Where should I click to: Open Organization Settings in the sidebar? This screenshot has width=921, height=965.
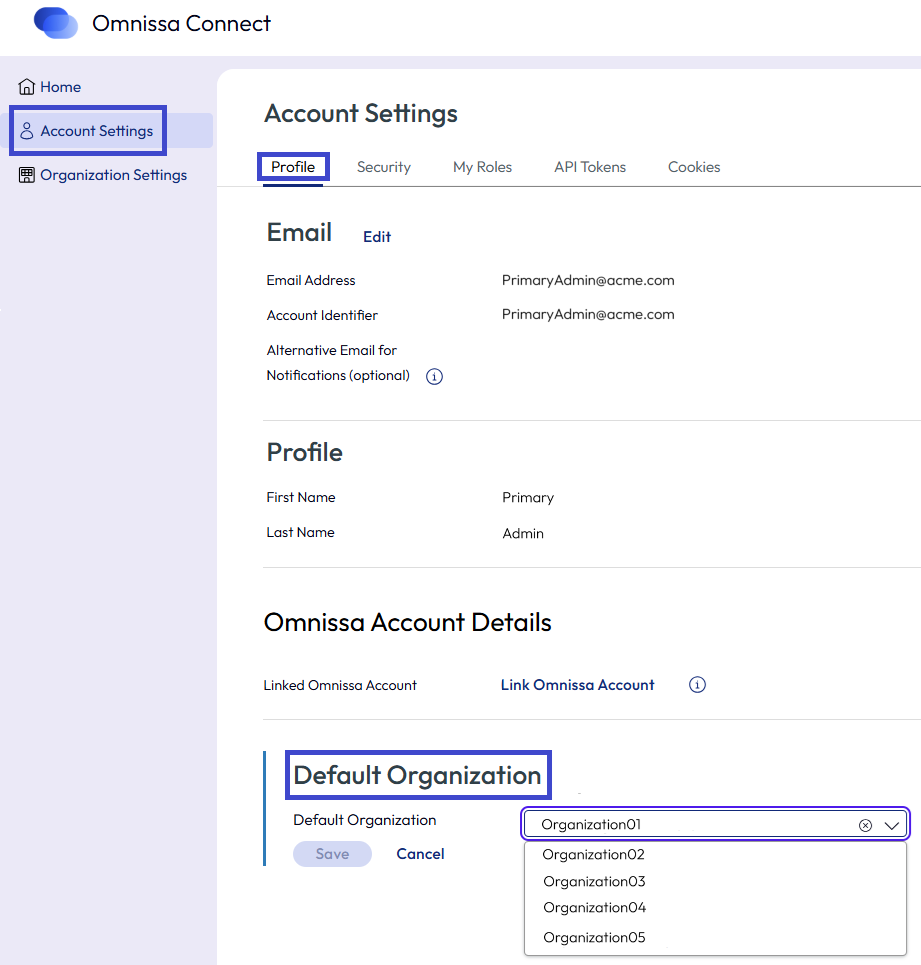(113, 175)
